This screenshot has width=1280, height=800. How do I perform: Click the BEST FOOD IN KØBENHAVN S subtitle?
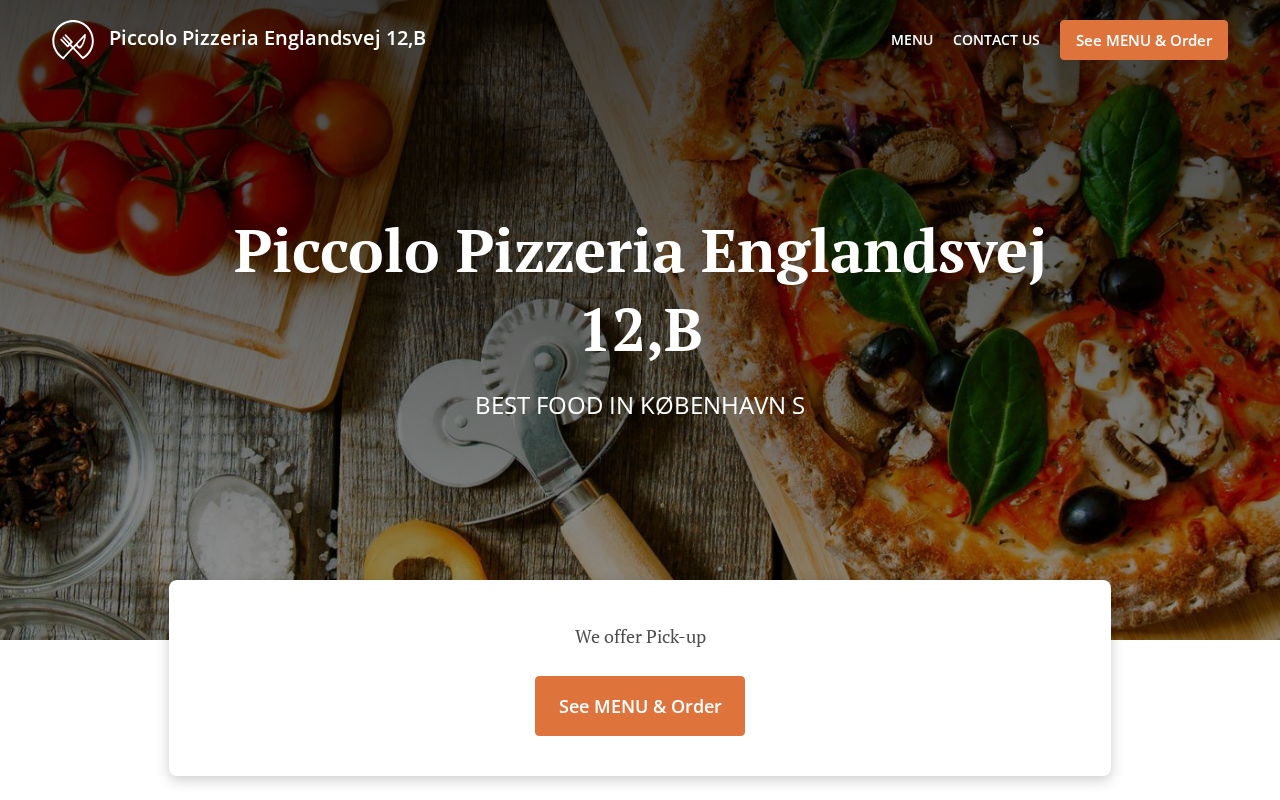(x=640, y=405)
